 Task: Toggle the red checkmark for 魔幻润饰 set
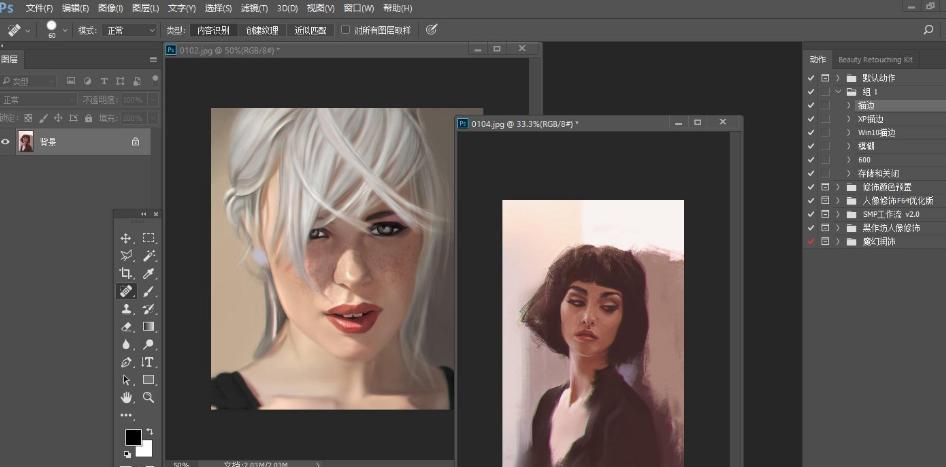(810, 241)
